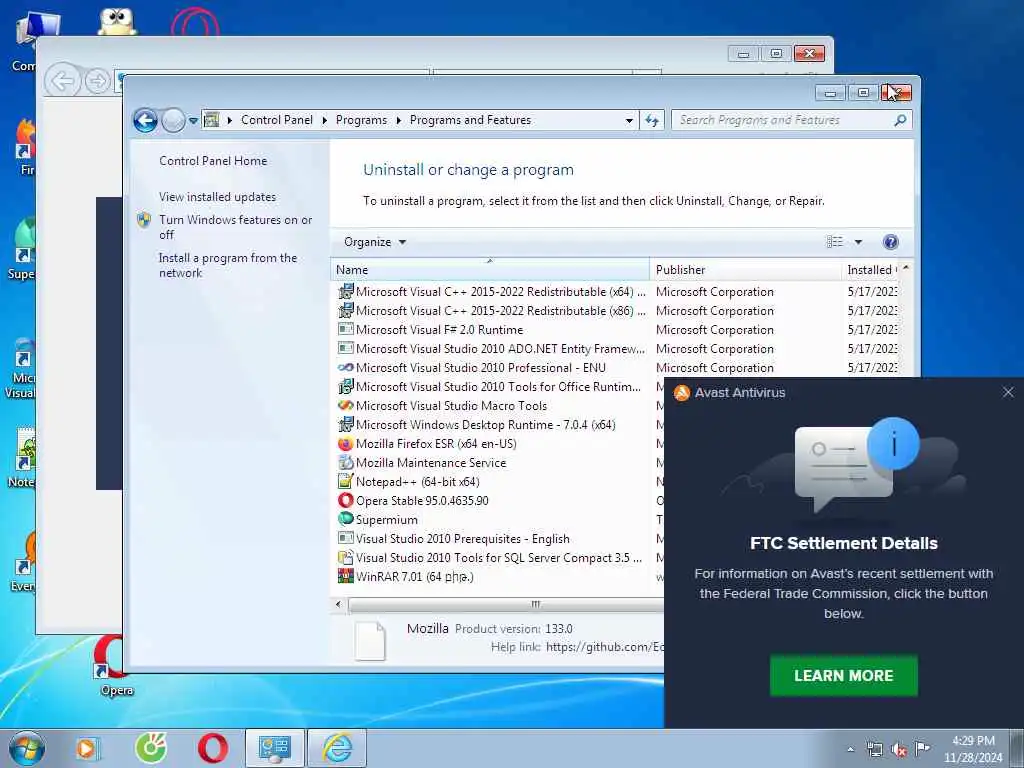Click the network tray icon
This screenshot has width=1024, height=768.
(x=875, y=750)
